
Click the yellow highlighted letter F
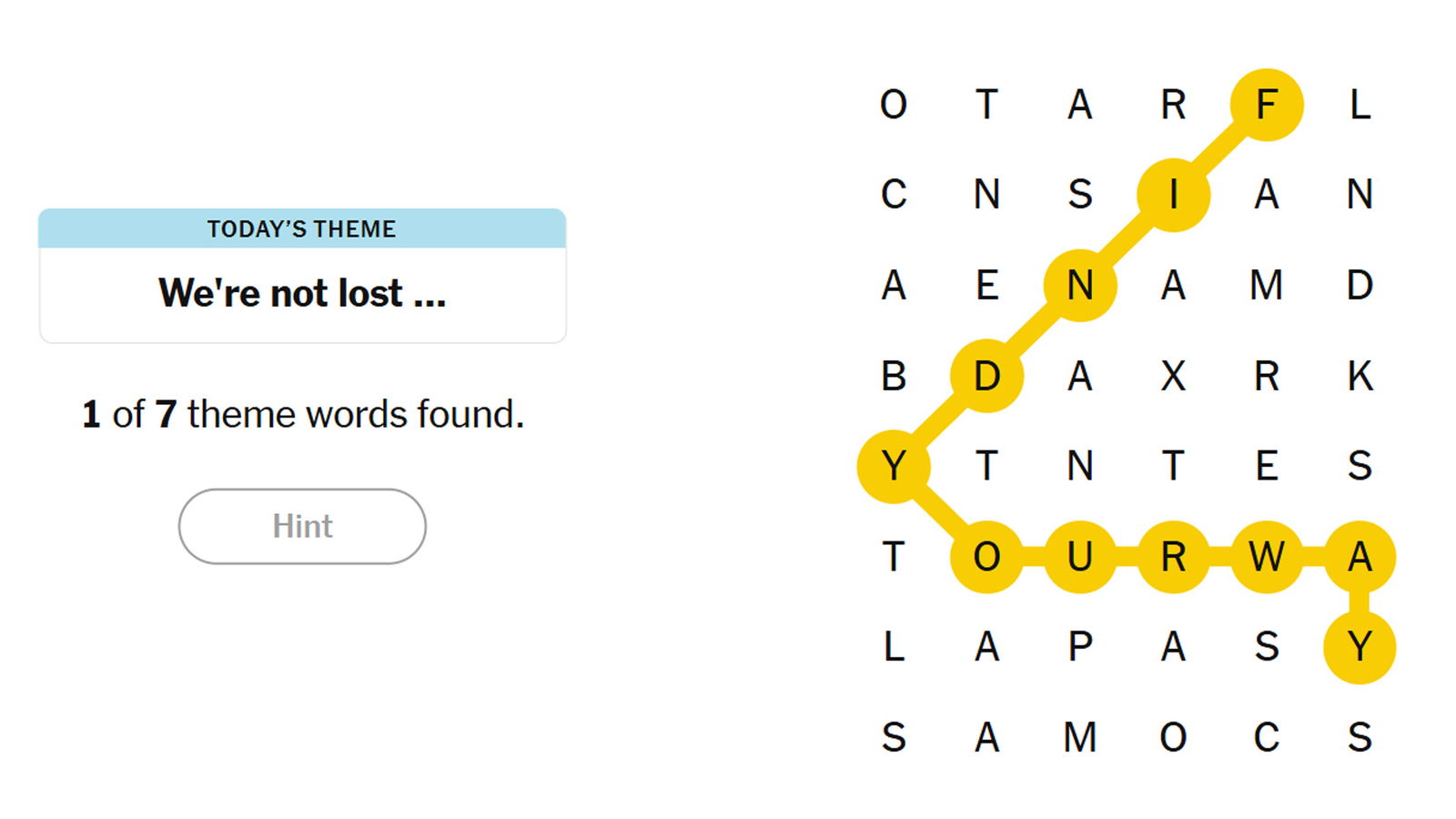(x=1266, y=105)
